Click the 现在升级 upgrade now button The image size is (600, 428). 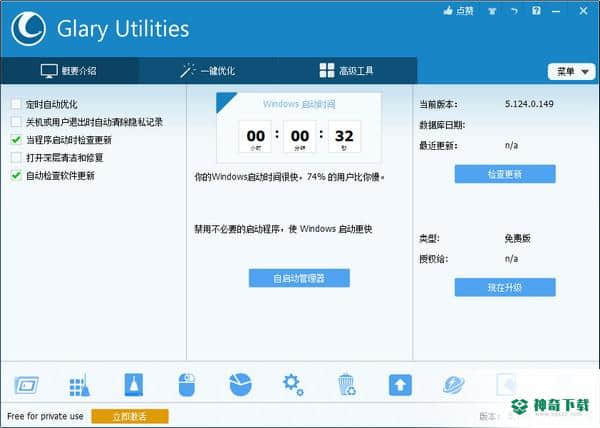pyautogui.click(x=505, y=287)
